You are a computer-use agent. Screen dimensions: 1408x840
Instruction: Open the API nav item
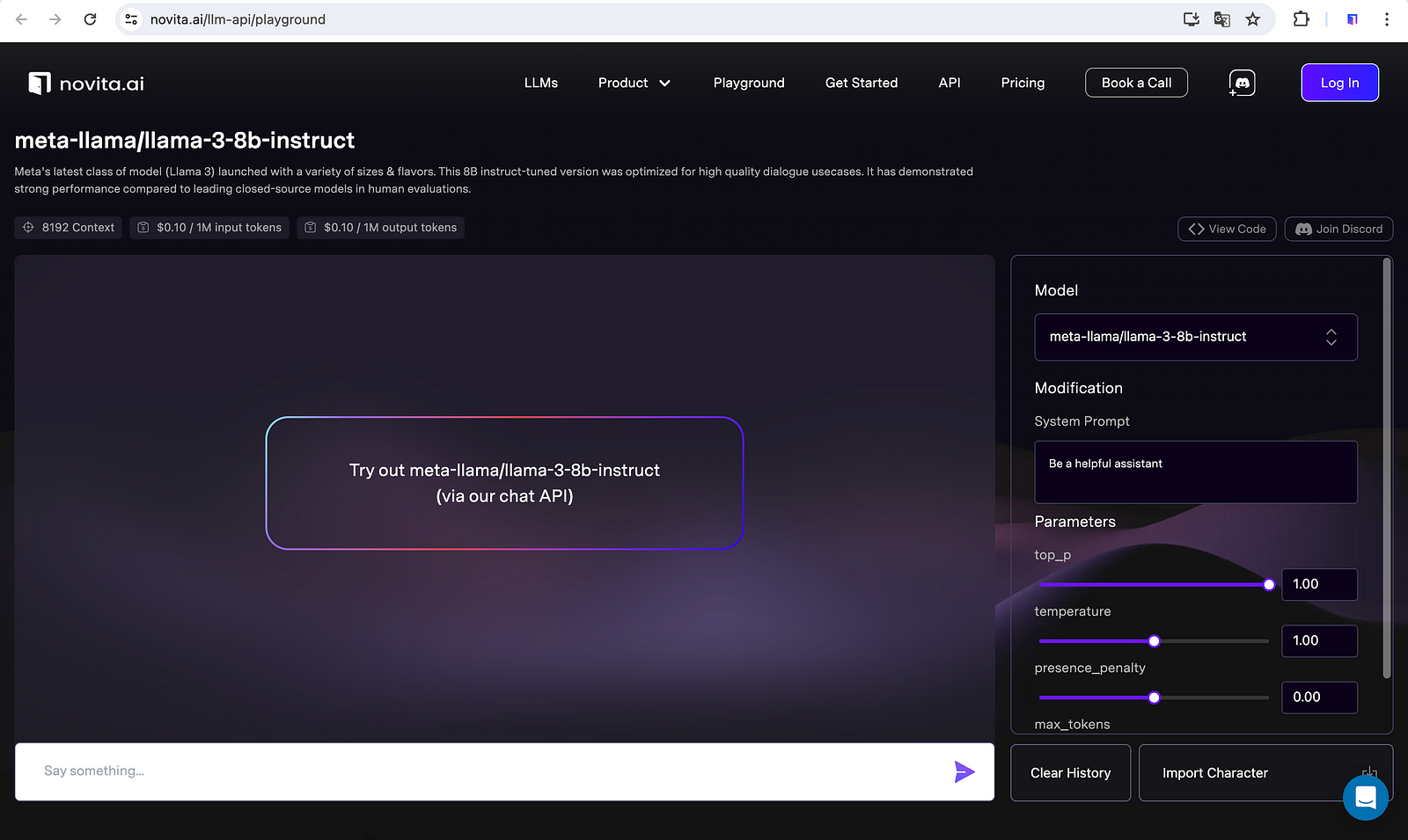pos(950,83)
